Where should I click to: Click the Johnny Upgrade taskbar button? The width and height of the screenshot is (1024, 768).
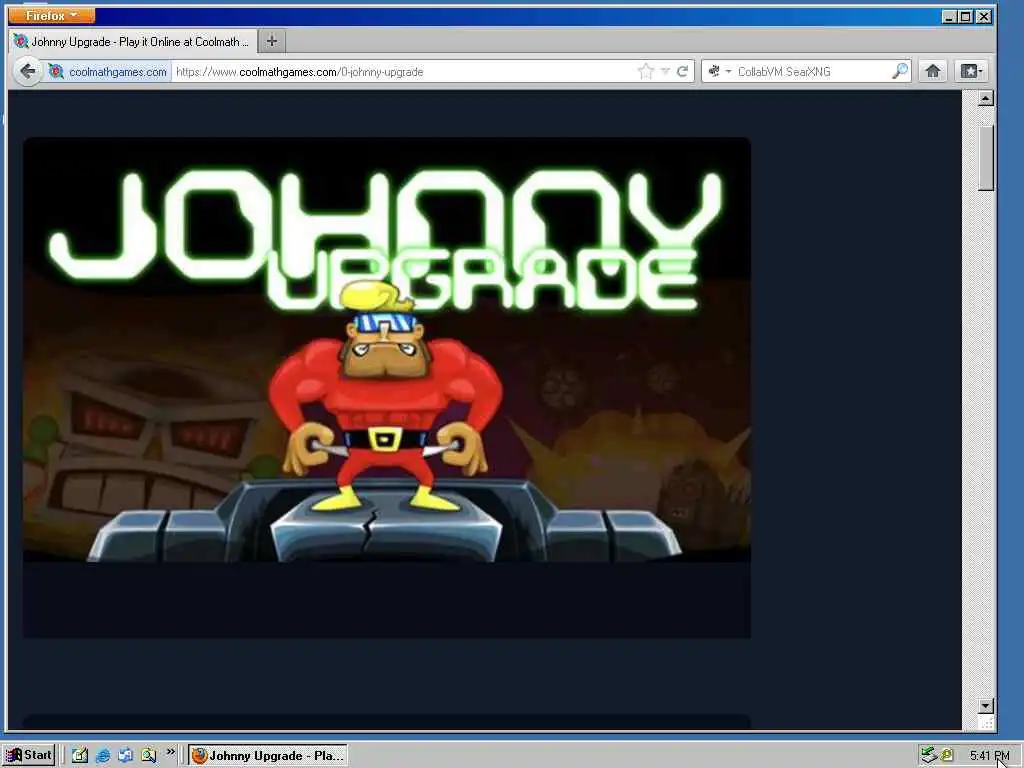(268, 756)
